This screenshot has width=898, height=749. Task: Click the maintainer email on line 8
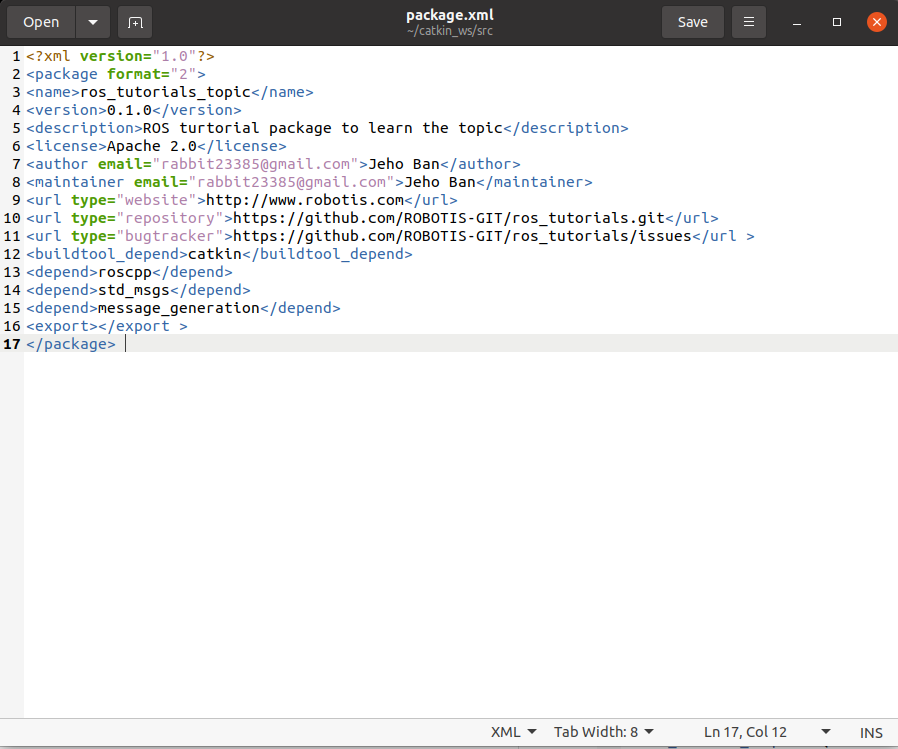[x=292, y=182]
